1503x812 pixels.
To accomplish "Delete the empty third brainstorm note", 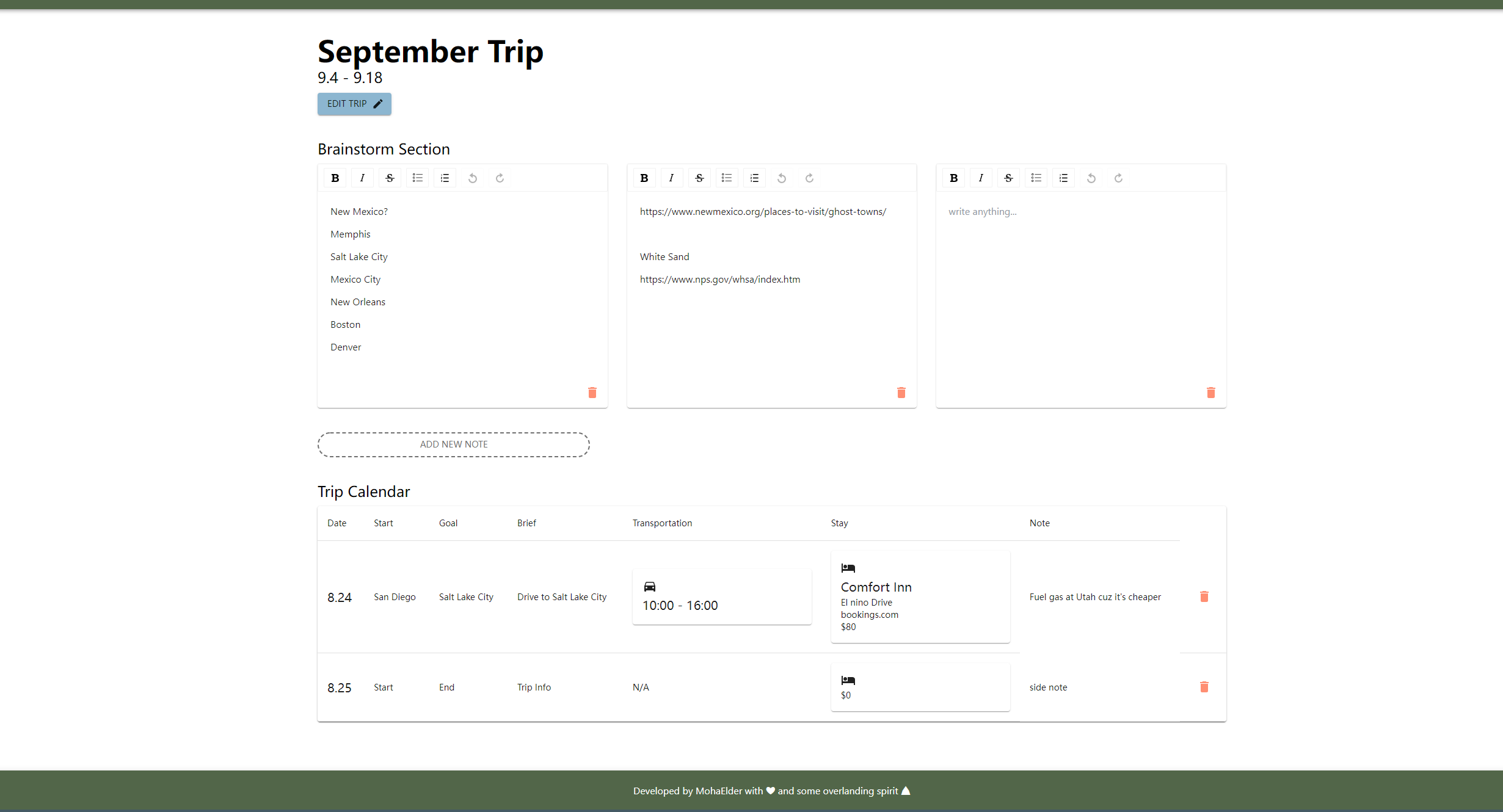I will [x=1210, y=392].
